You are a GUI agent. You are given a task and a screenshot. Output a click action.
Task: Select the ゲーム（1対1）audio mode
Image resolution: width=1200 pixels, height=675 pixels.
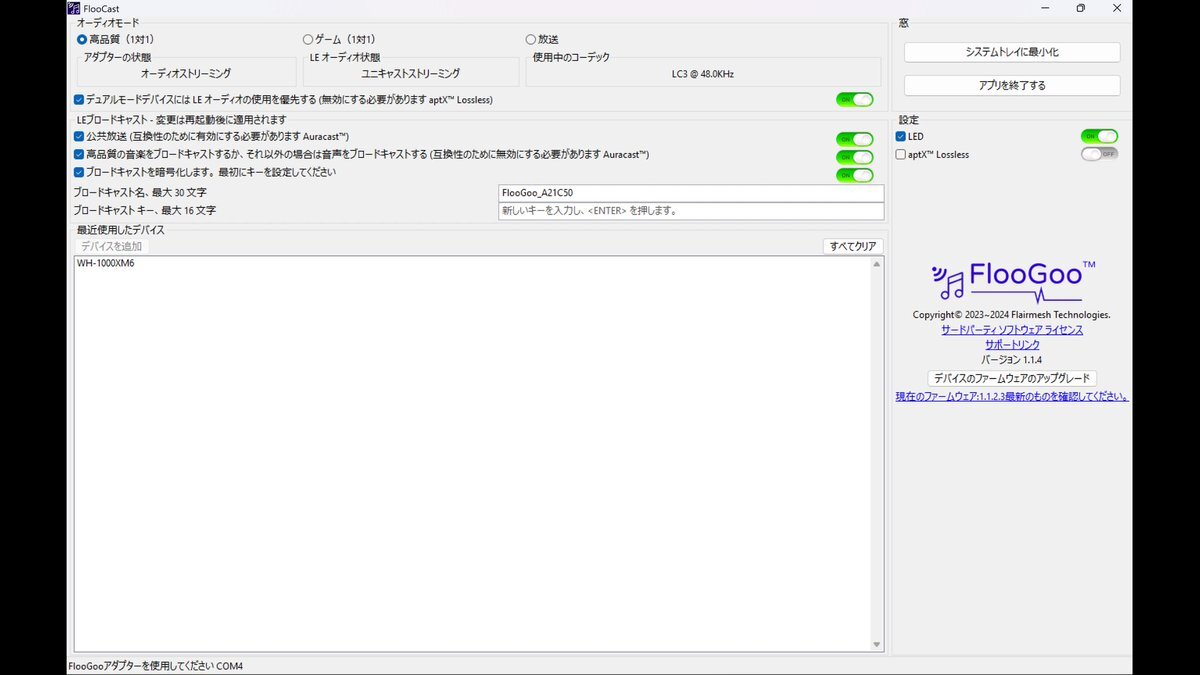(308, 40)
